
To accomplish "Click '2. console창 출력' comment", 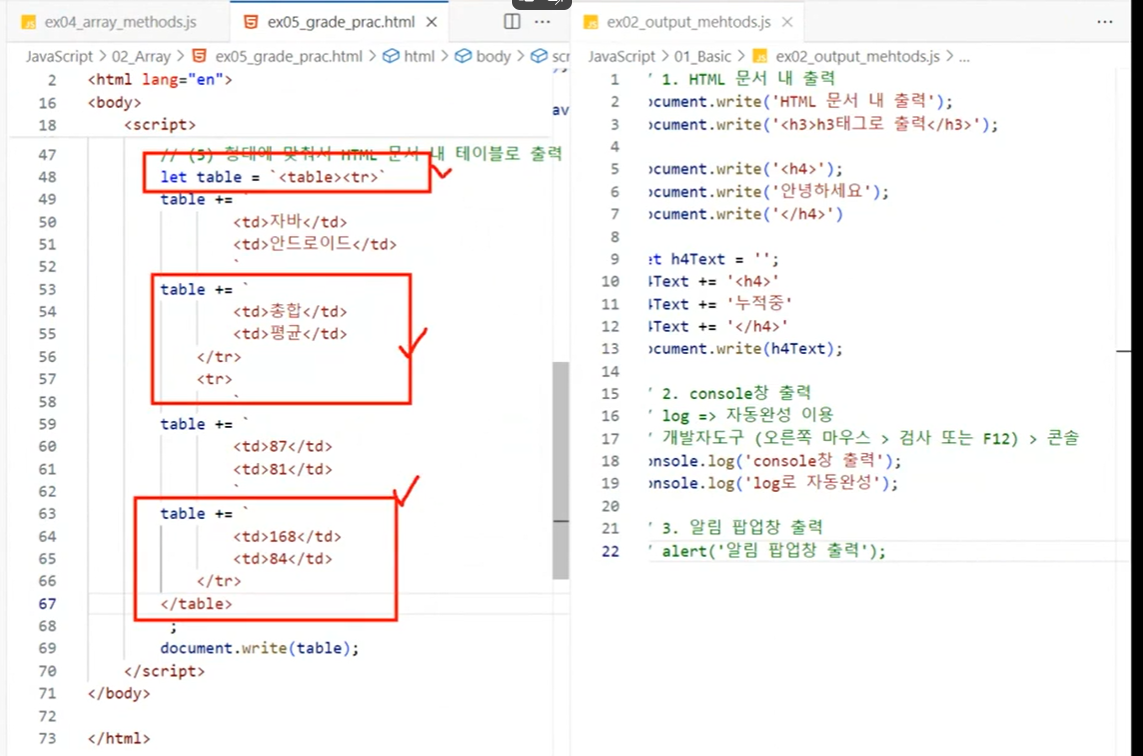I will (x=730, y=393).
